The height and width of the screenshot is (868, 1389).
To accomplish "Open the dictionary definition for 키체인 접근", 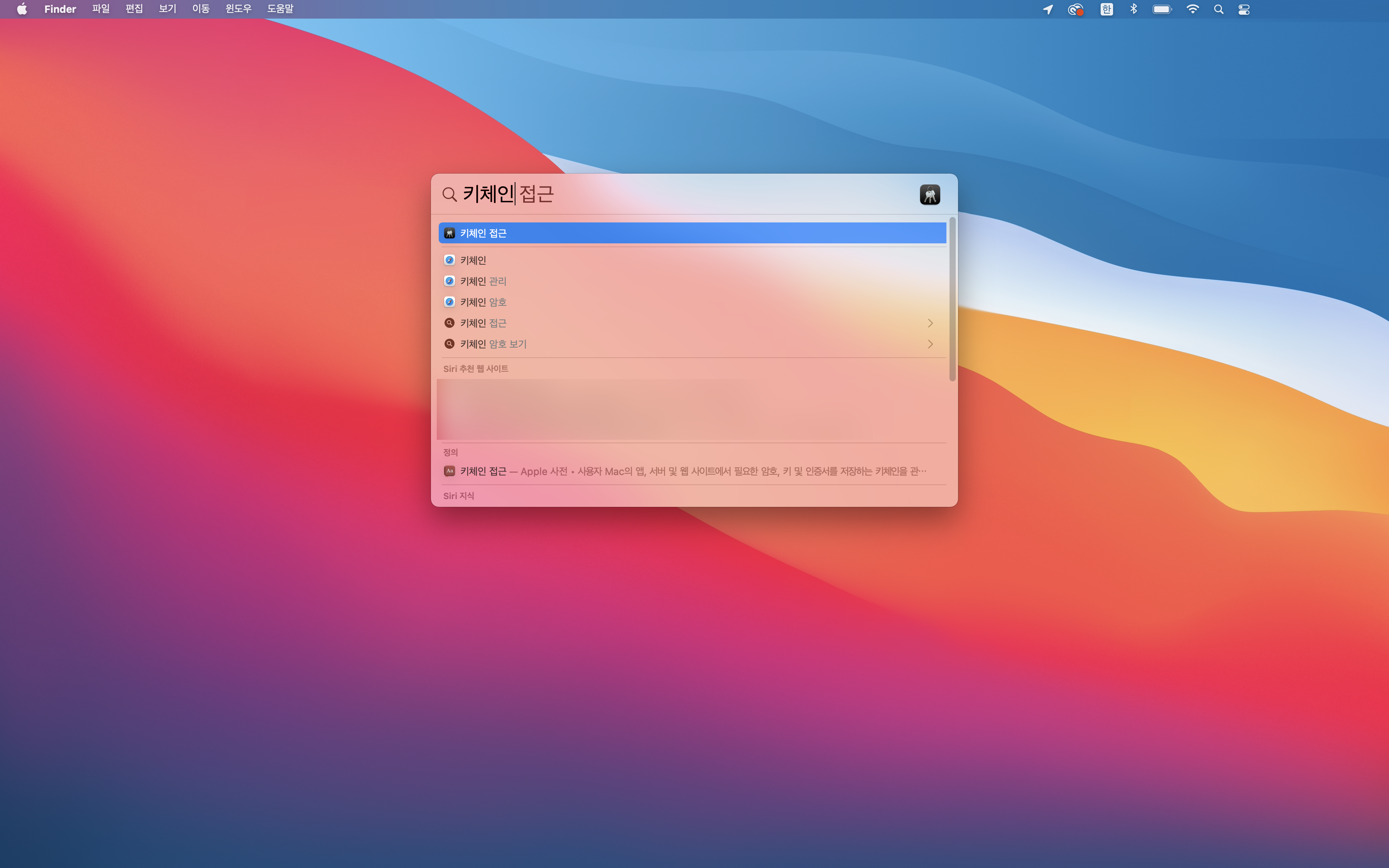I will coord(692,471).
